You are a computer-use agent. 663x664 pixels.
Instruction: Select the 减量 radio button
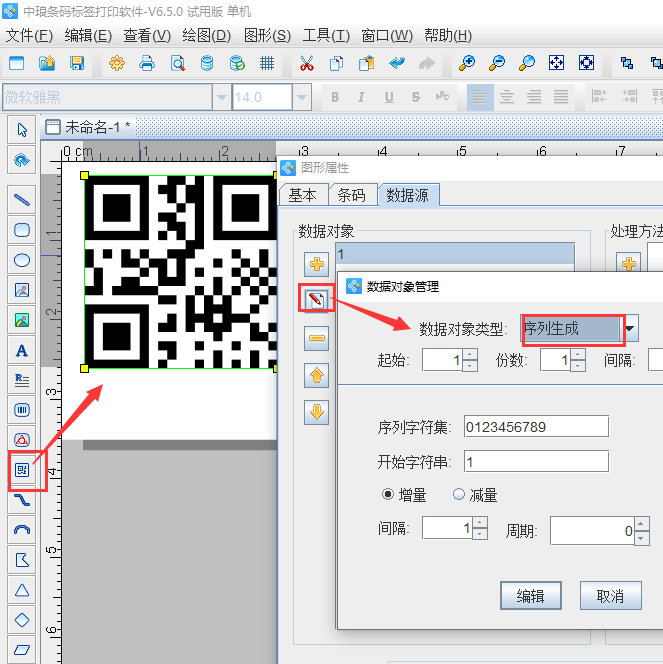459,495
